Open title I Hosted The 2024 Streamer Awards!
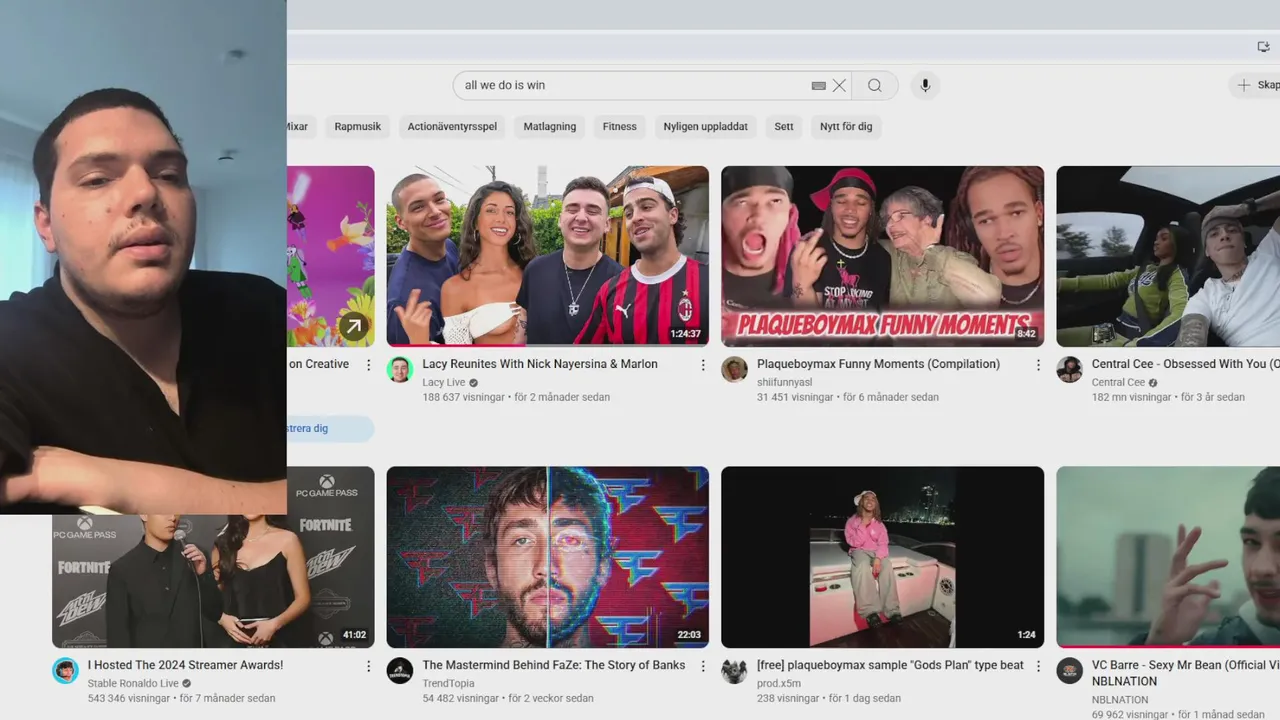Viewport: 1280px width, 720px height. (185, 665)
